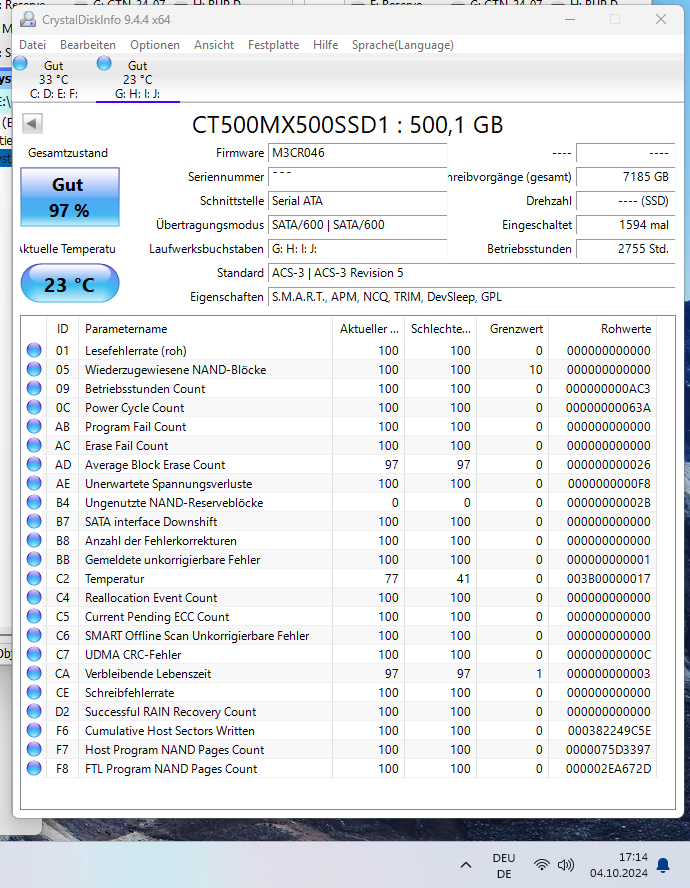Click status orb for Program Fail Count row

pos(34,426)
